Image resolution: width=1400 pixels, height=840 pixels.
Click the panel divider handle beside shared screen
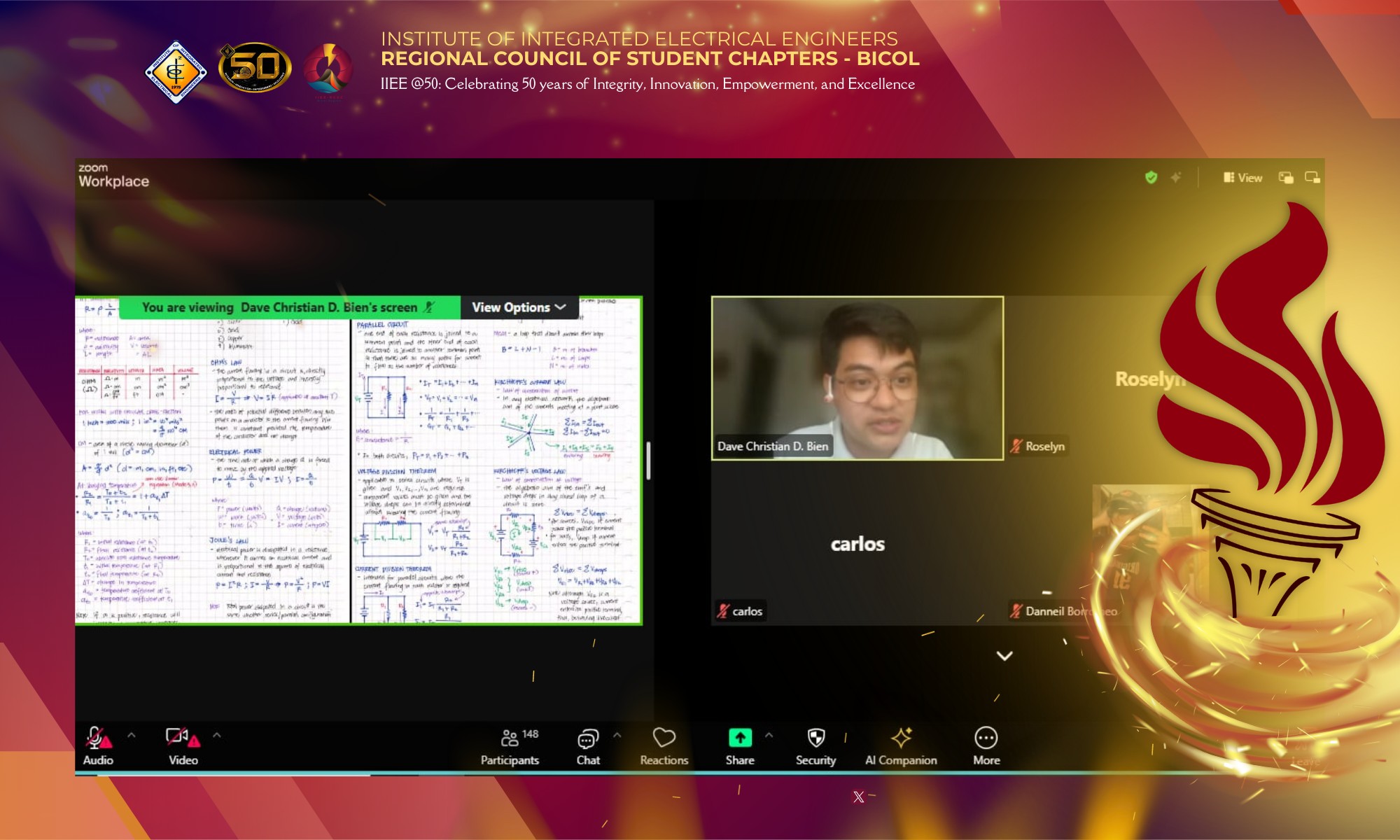(648, 461)
